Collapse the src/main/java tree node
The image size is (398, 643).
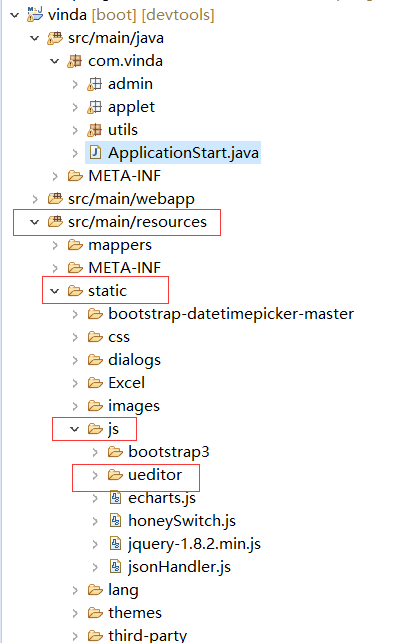tap(35, 38)
